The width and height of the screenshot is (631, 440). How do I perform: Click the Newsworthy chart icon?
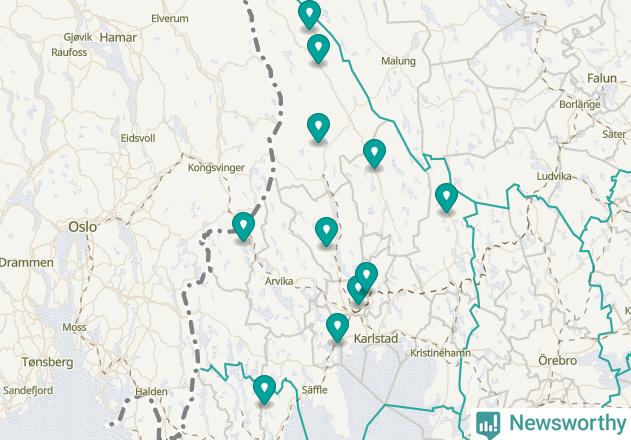click(488, 425)
